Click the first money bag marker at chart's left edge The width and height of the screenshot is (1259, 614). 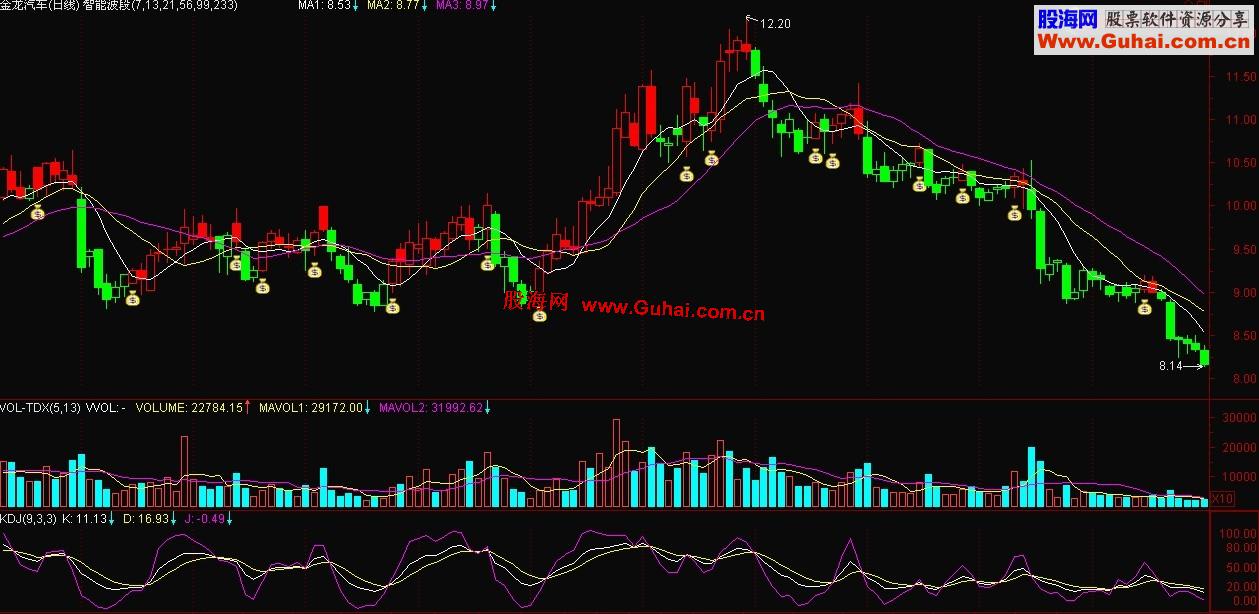click(38, 212)
